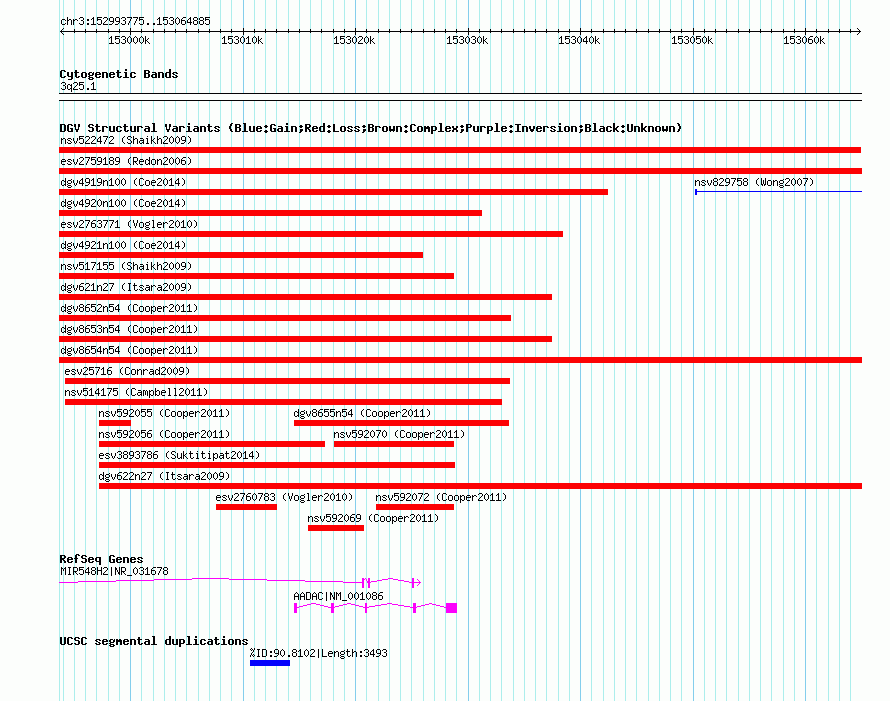Select the nsv517155 (Shaikh2009) label
Image resolution: width=890 pixels, height=701 pixels.
126,266
